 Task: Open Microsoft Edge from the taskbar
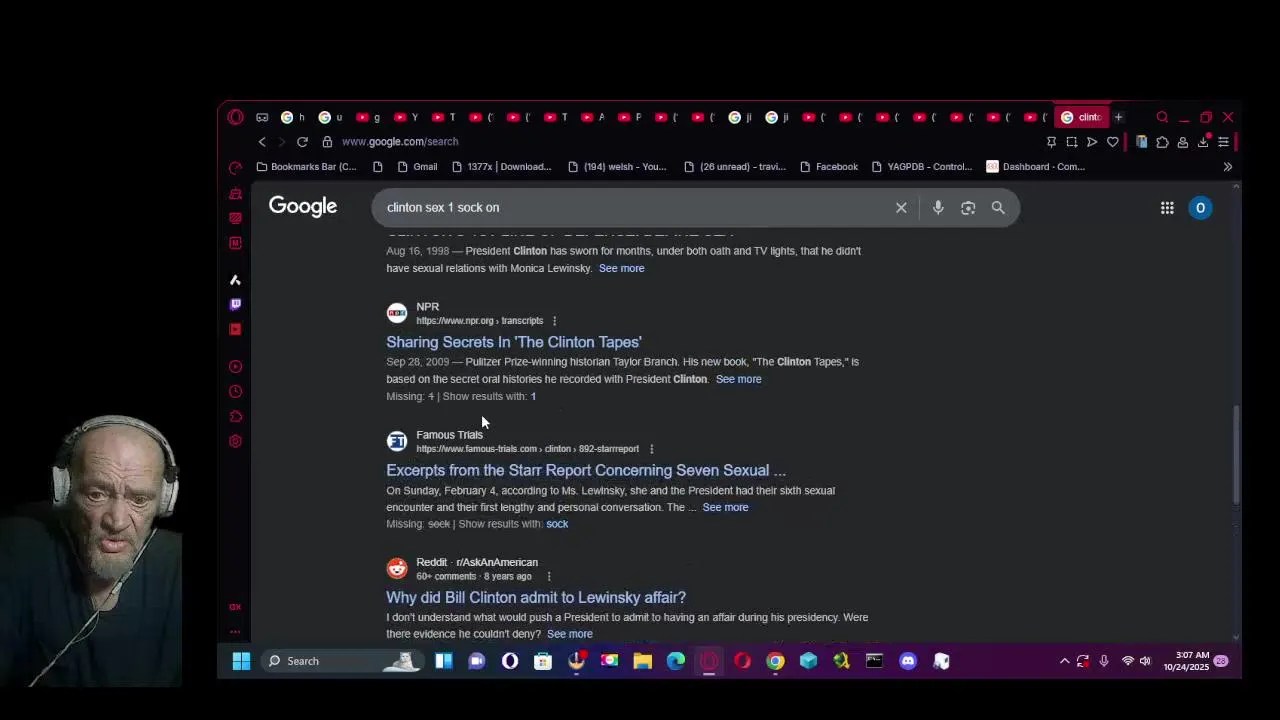(x=676, y=661)
